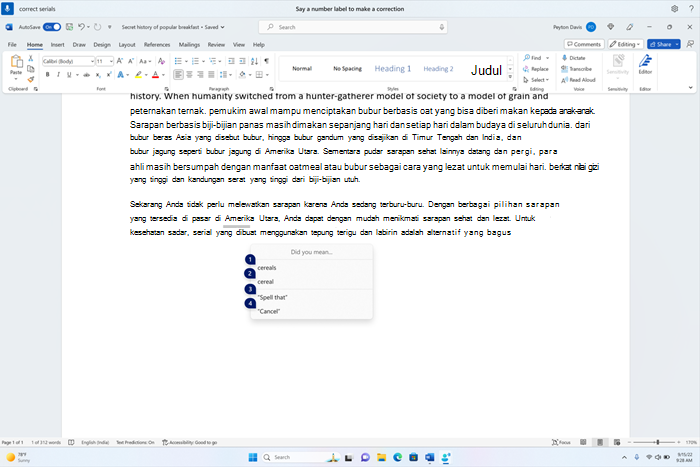Set alignment to Center
Viewport: 700px width, 467px height.
tap(189, 75)
